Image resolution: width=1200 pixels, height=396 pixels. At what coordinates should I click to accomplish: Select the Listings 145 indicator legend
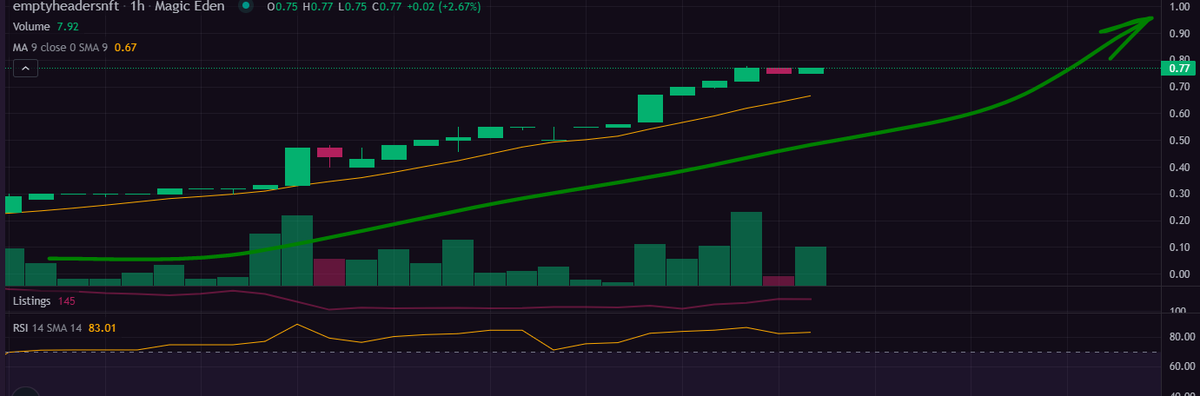point(44,300)
